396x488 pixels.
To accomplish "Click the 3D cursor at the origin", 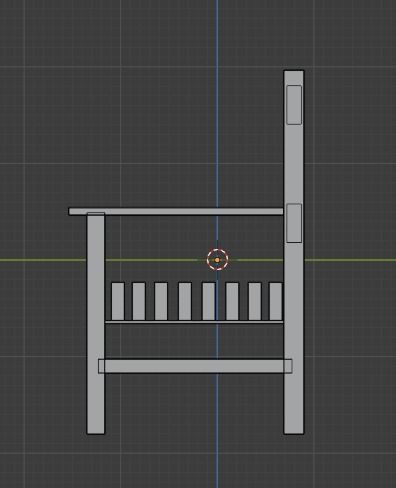I will pyautogui.click(x=217, y=260).
